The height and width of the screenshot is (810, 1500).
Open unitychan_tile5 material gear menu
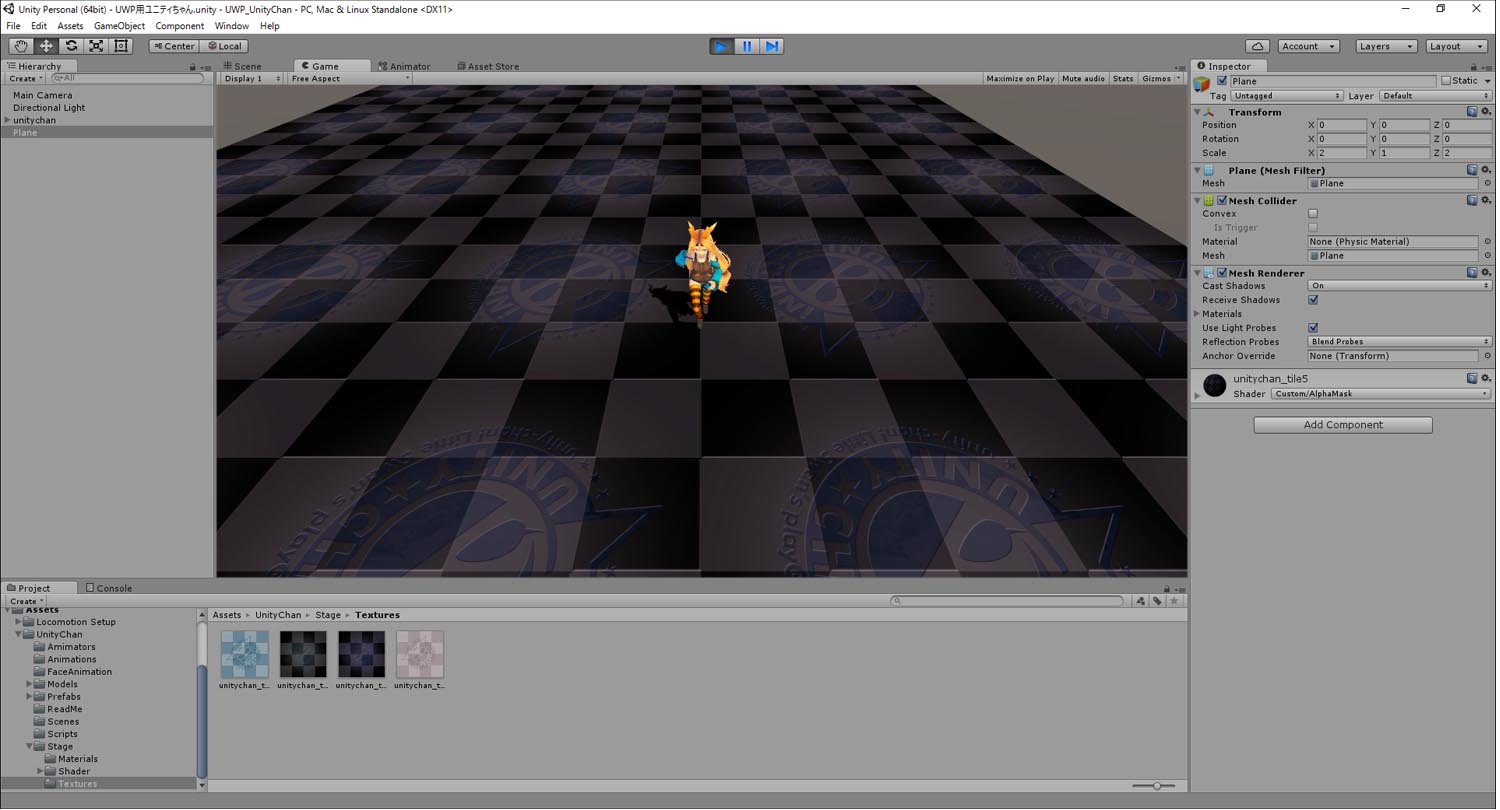pos(1486,378)
